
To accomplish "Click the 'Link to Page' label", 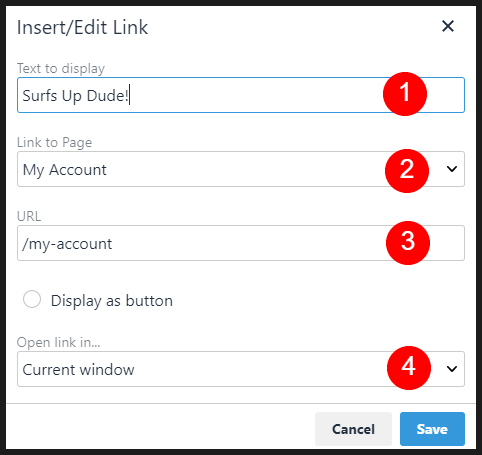I will [x=54, y=142].
